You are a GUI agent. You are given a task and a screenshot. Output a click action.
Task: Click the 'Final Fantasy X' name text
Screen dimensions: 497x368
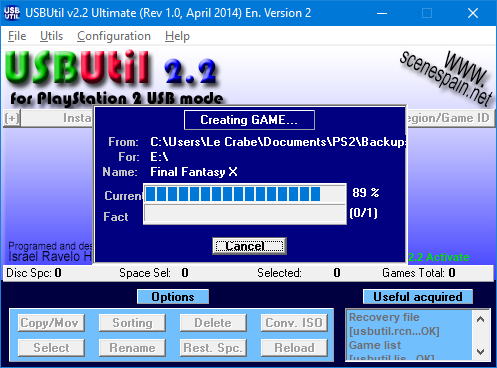coord(194,172)
